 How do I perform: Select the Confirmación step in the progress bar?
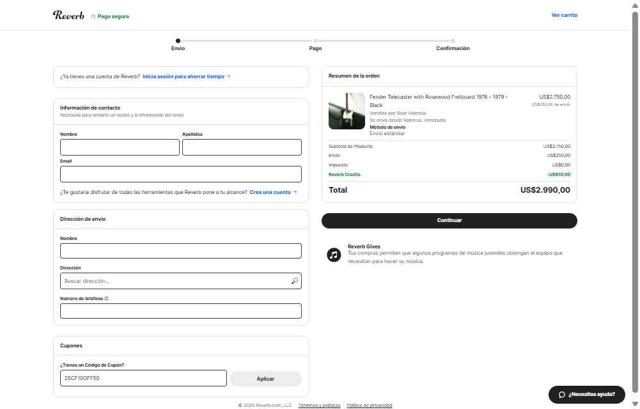click(x=452, y=47)
